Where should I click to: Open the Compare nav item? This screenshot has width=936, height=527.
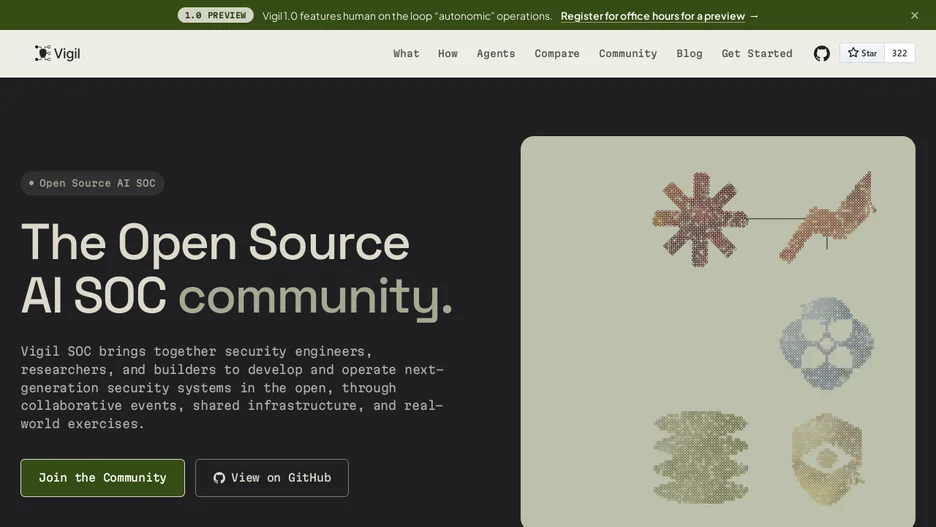pyautogui.click(x=557, y=53)
